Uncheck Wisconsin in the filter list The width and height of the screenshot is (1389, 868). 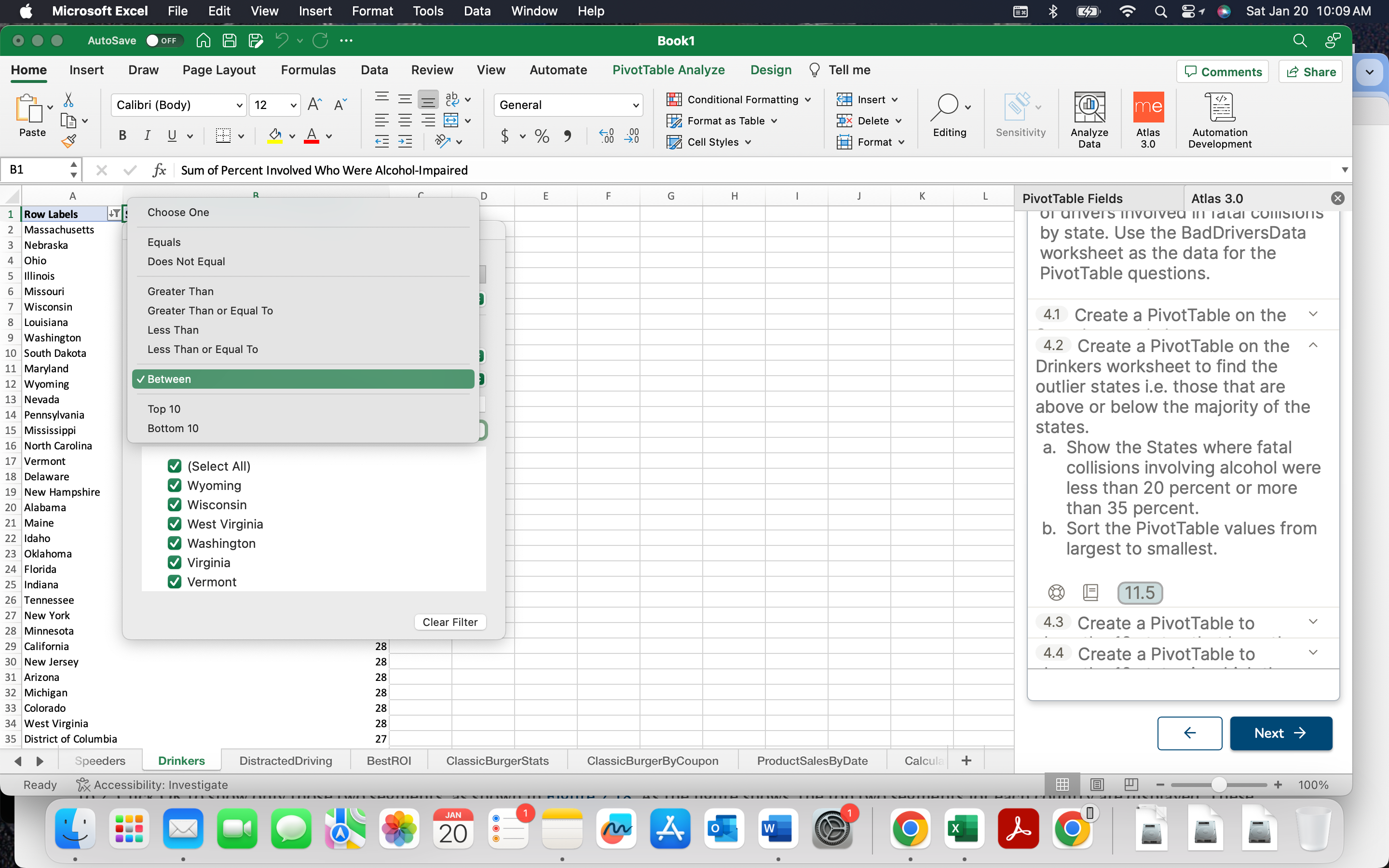174,504
